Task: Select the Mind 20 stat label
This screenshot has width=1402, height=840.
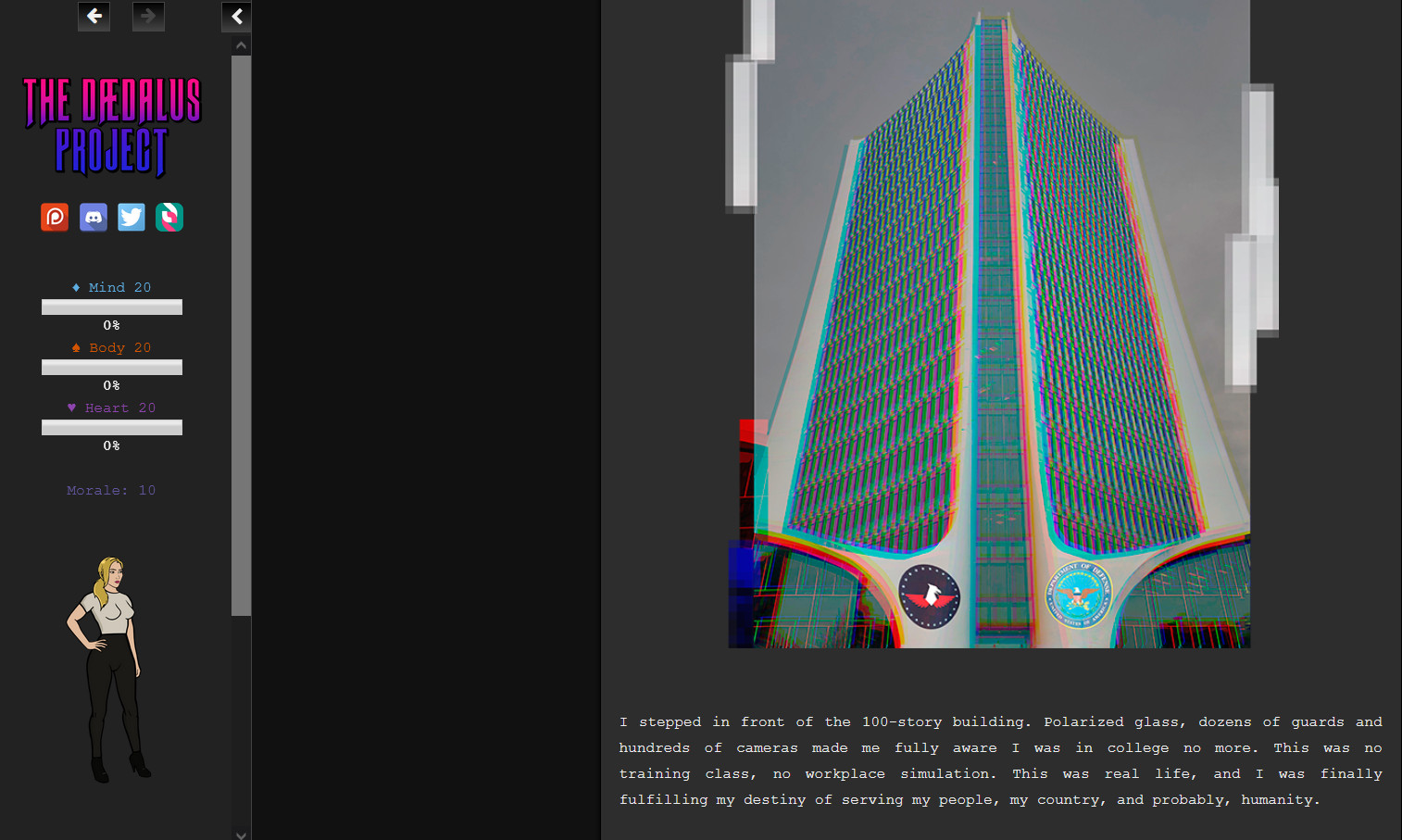Action: tap(112, 287)
